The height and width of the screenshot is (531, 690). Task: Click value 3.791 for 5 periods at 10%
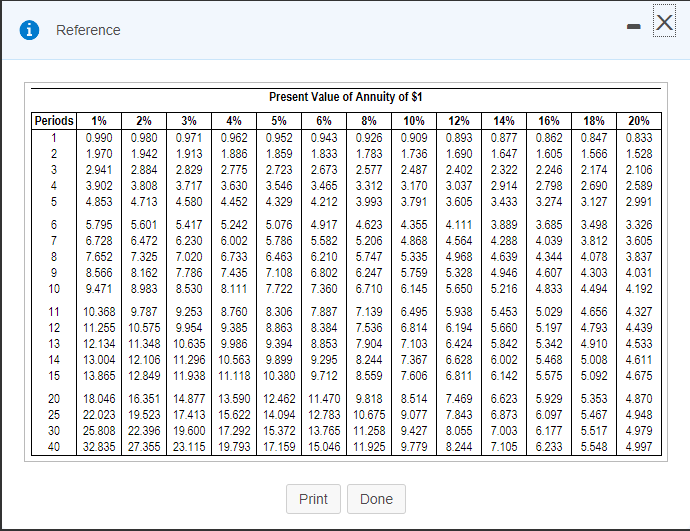pos(414,201)
